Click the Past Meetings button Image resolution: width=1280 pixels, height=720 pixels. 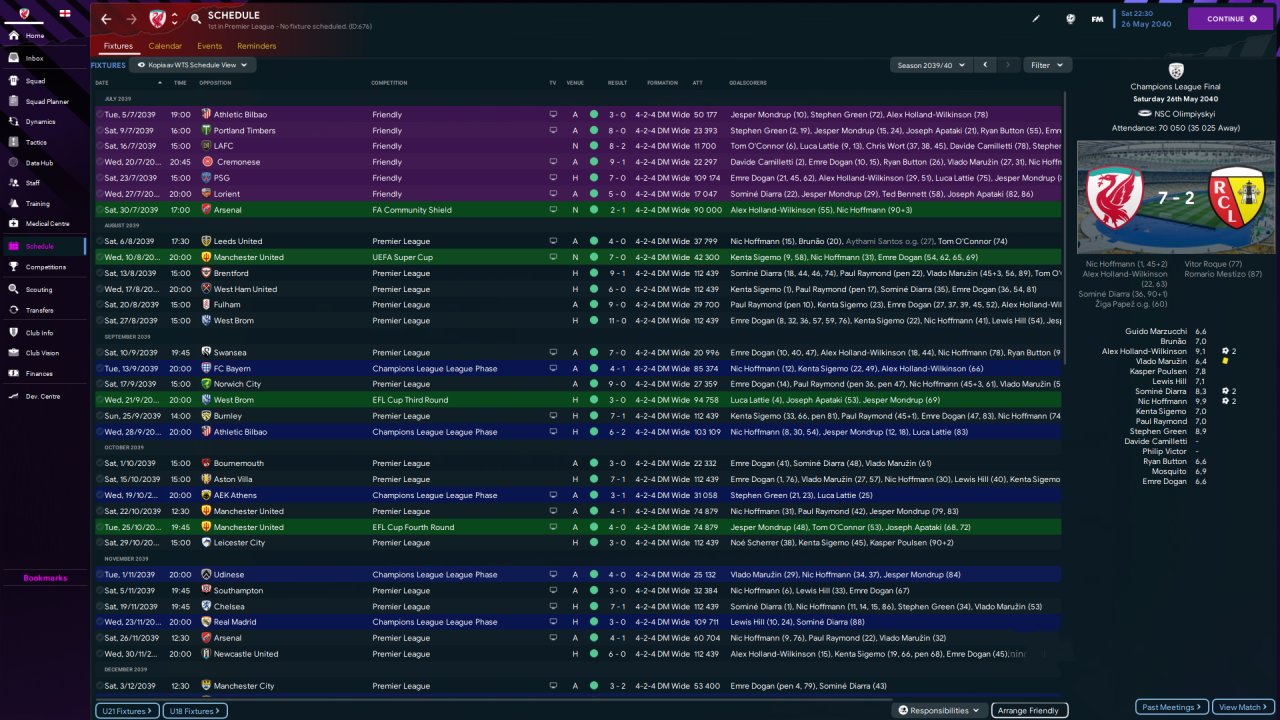pos(1173,707)
